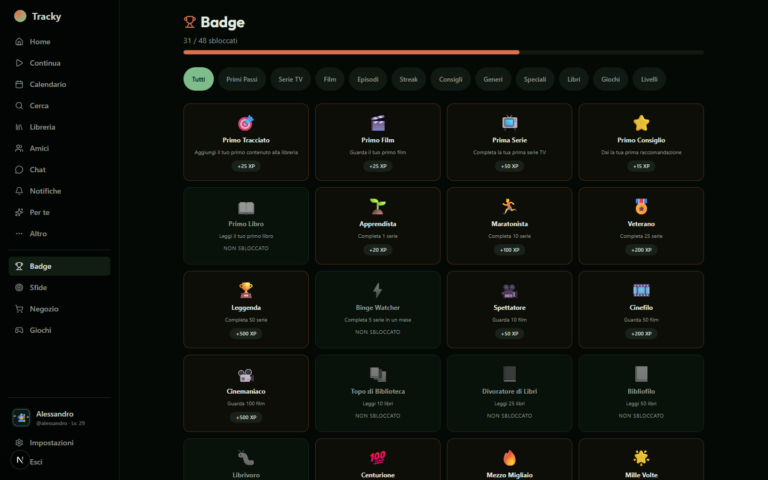The width and height of the screenshot is (768, 480).
Task: Click NON SBLOCCATO text on Binge Watcher
Action: tap(378, 332)
